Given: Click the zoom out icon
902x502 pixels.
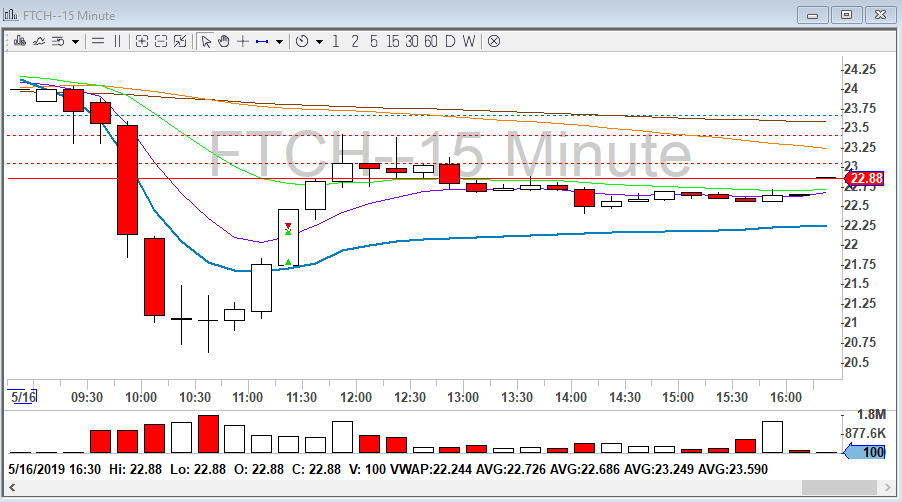Looking at the screenshot, I should (x=161, y=41).
